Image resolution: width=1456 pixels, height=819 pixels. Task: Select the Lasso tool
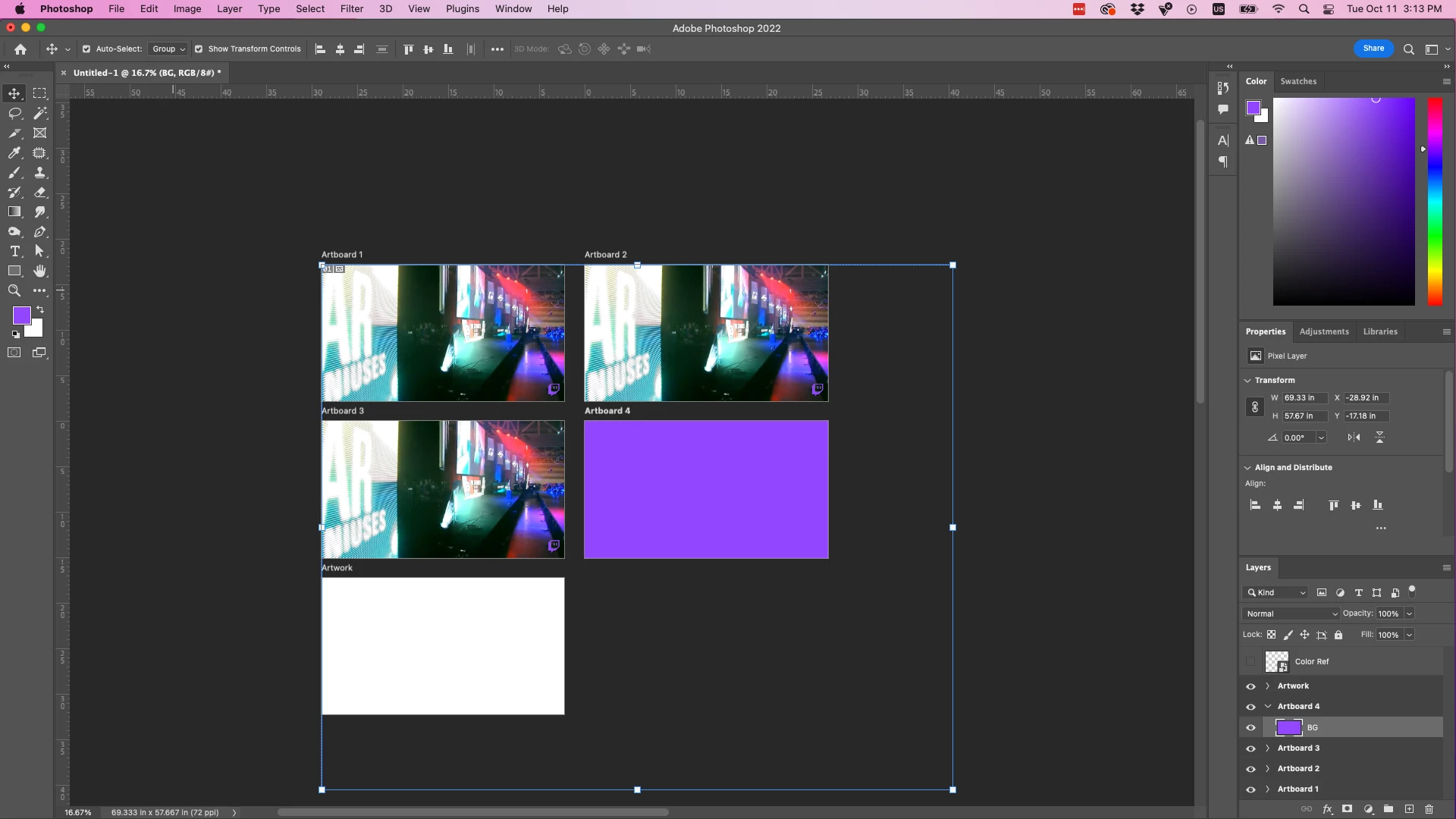pos(14,113)
